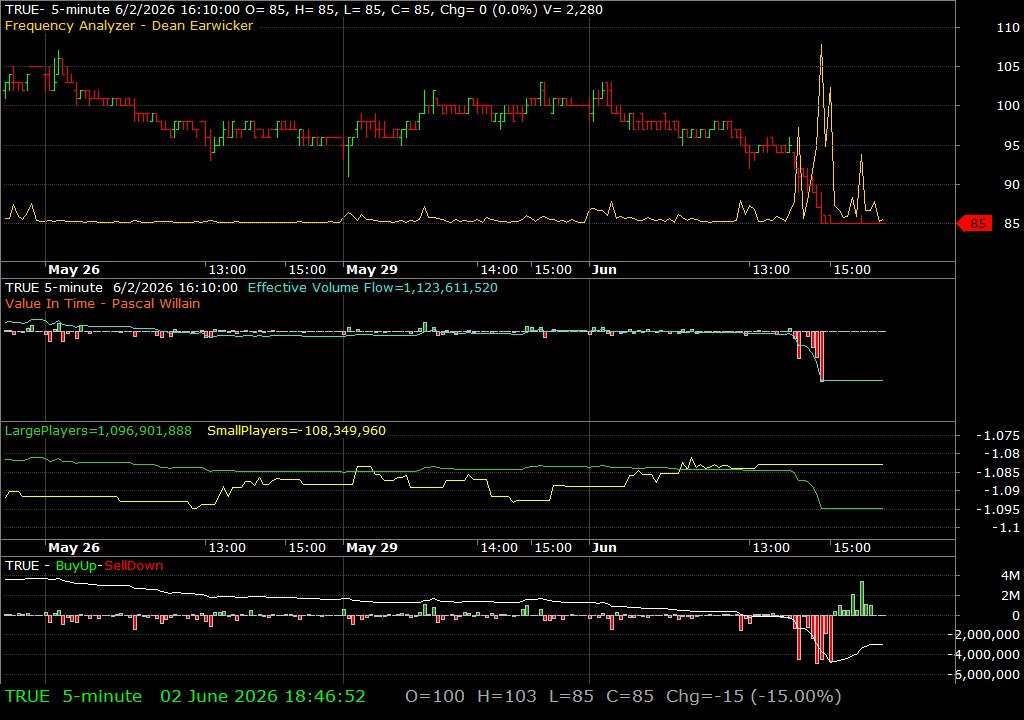Click the Value In Time - Pascal Willain label
The image size is (1024, 720).
[x=103, y=303]
